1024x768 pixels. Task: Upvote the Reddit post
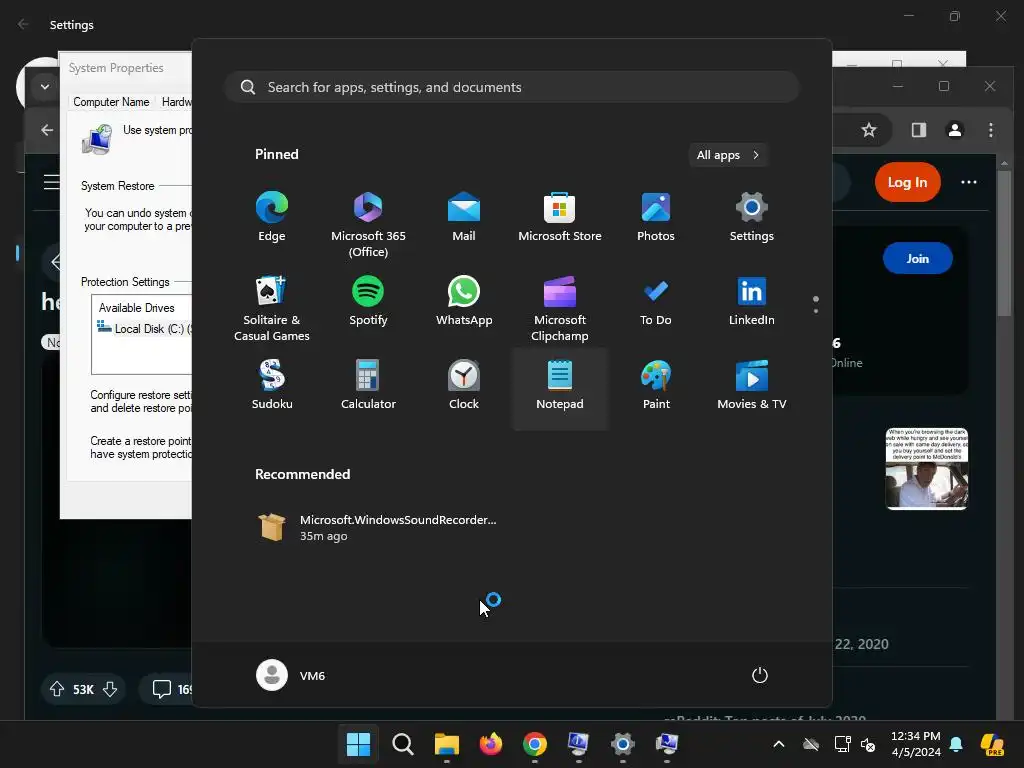tap(57, 689)
